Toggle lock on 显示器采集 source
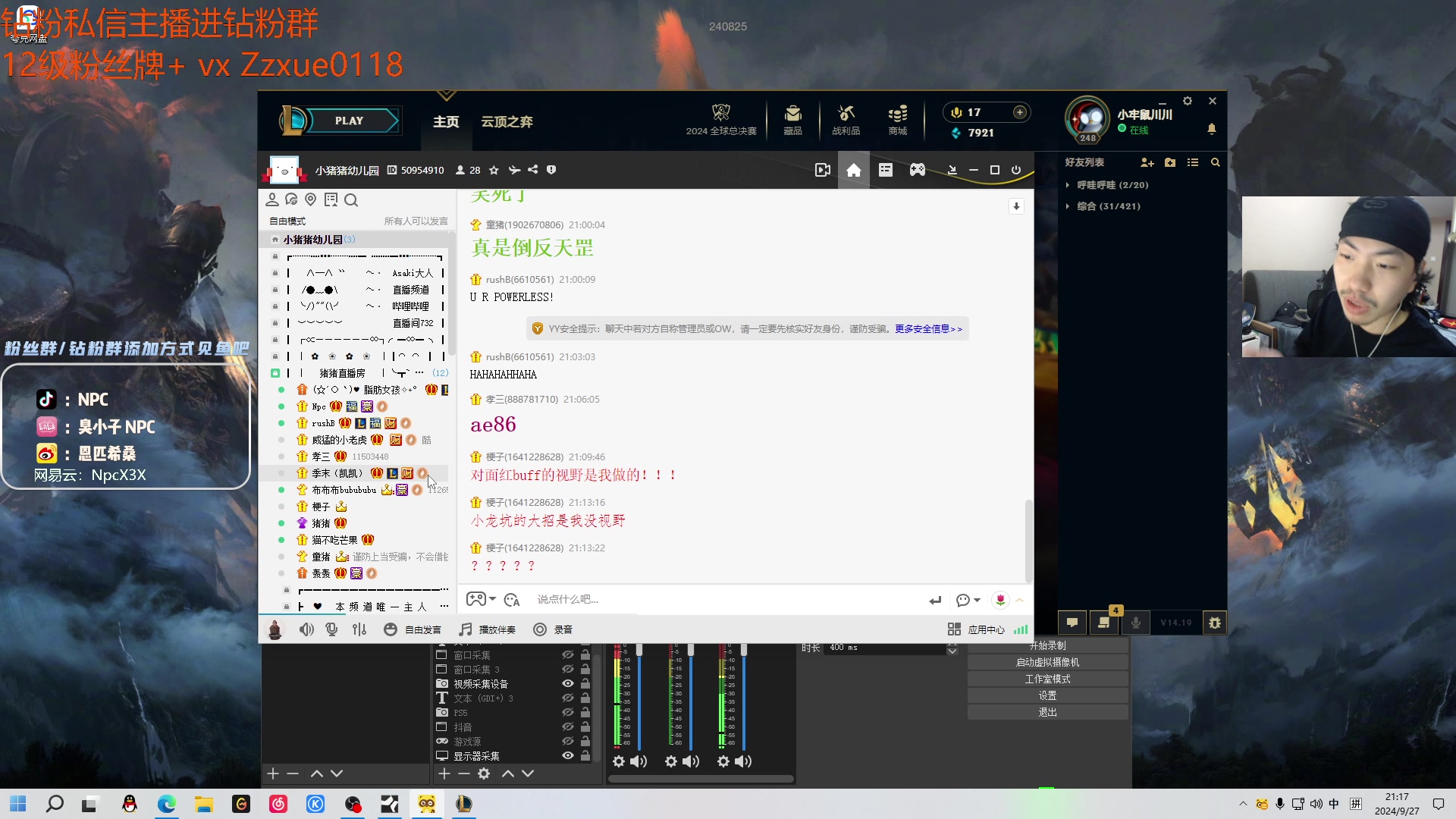The width and height of the screenshot is (1456, 819). tap(585, 755)
